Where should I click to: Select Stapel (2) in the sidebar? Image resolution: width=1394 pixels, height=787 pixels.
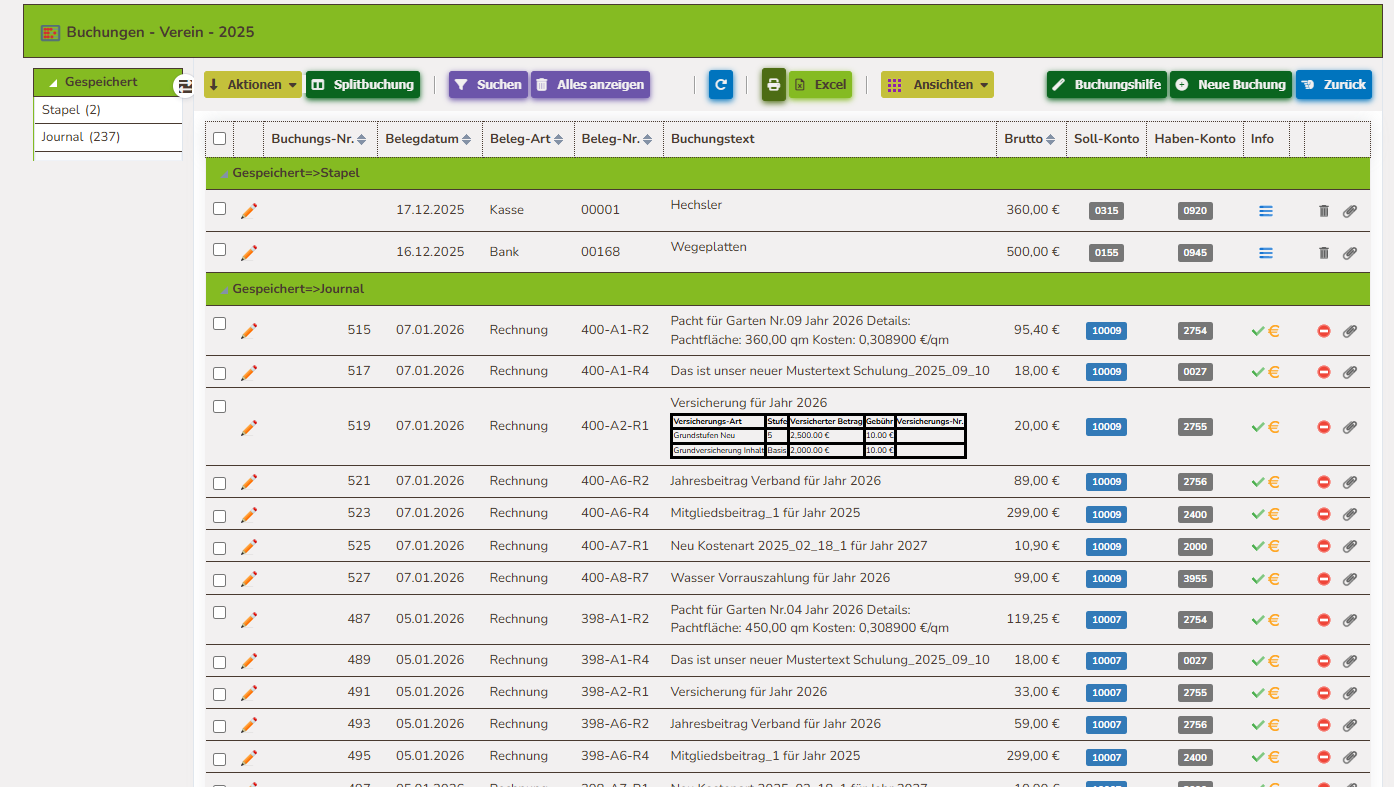tap(72, 110)
